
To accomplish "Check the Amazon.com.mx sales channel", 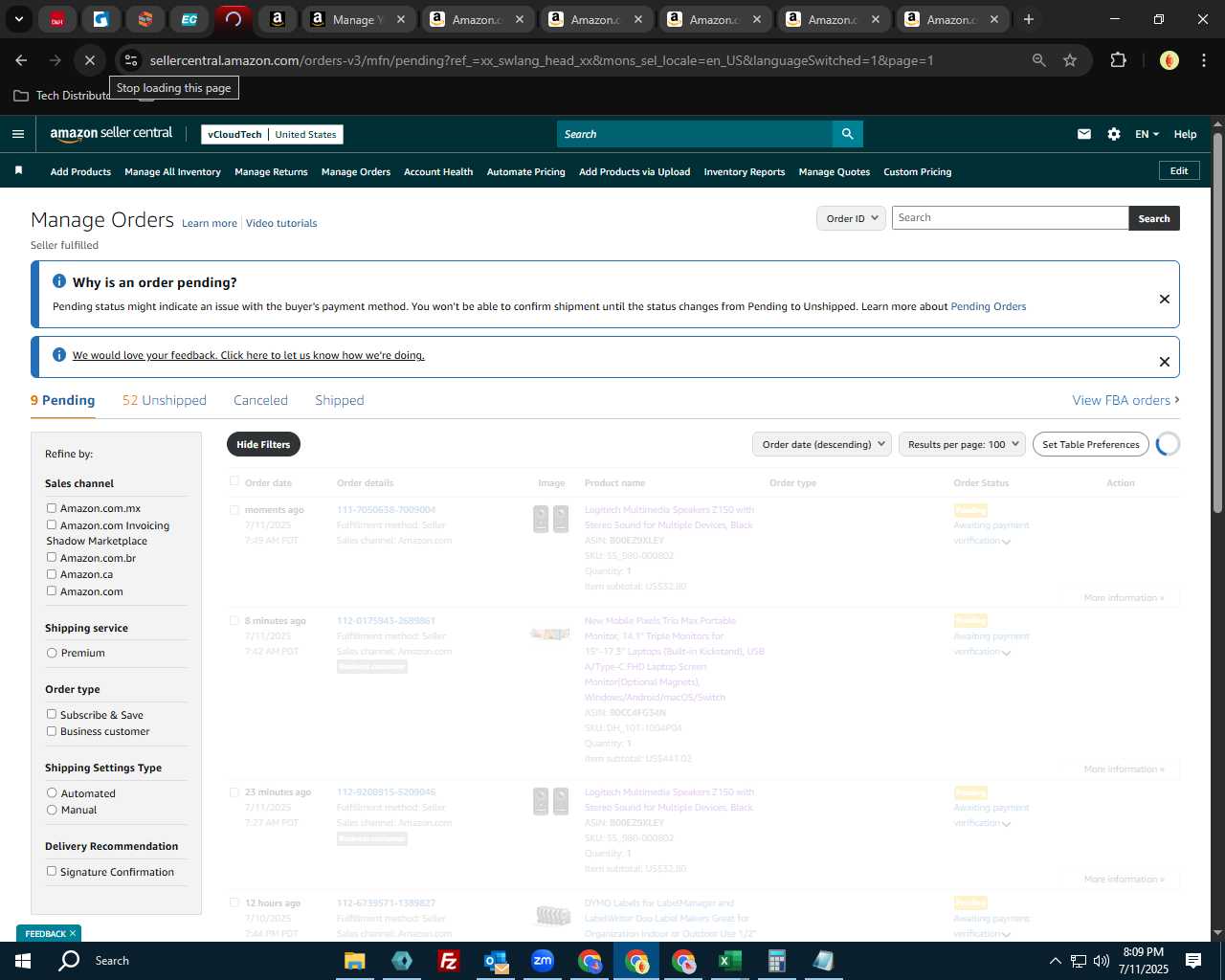I will point(52,508).
